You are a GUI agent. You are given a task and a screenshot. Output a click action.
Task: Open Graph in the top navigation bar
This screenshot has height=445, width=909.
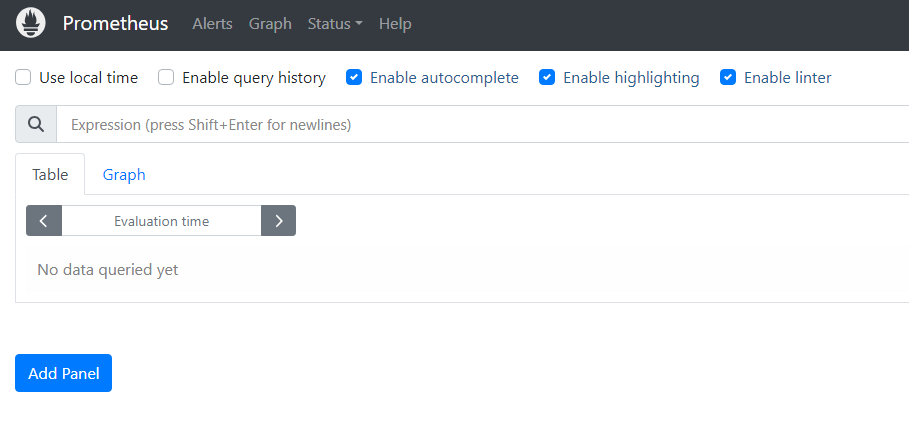point(270,24)
